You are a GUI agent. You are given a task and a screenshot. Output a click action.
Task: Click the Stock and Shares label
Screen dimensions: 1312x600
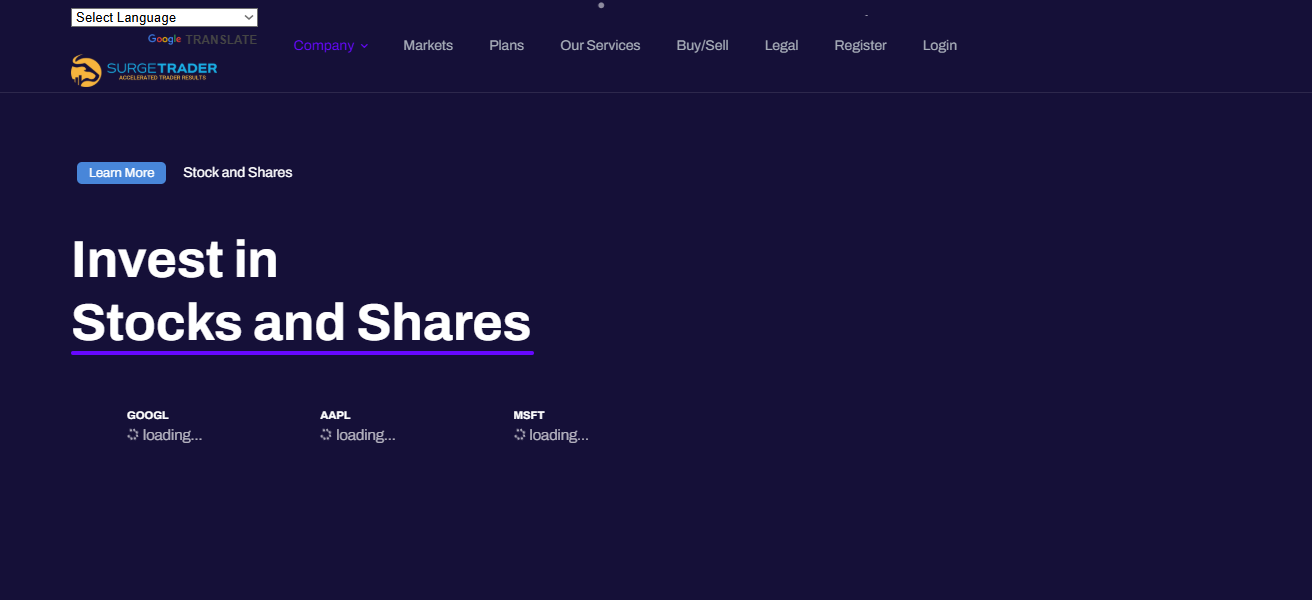[x=237, y=172]
